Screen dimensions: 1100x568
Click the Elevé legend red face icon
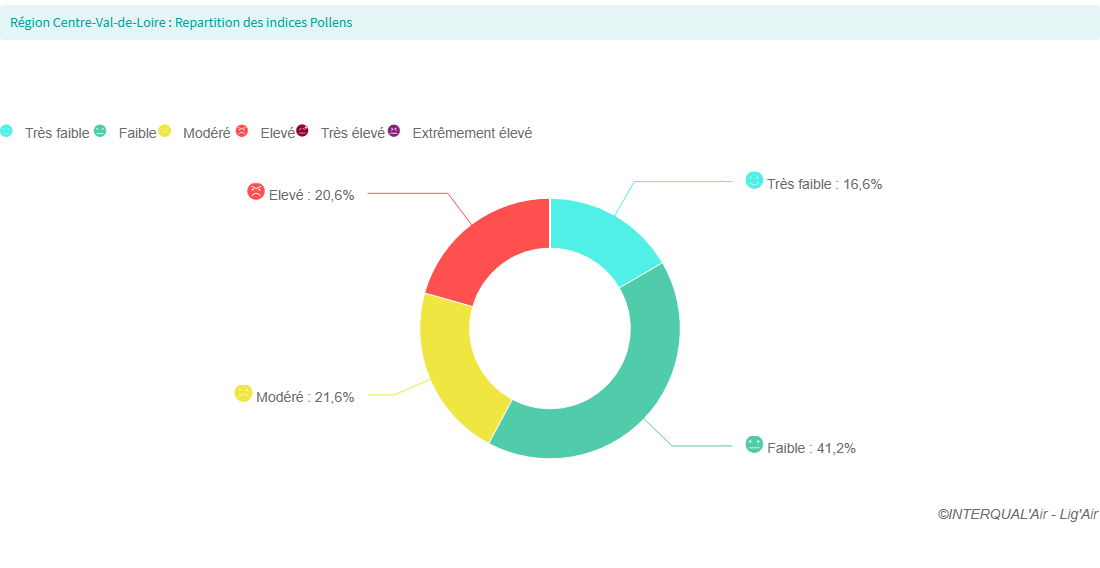[242, 131]
